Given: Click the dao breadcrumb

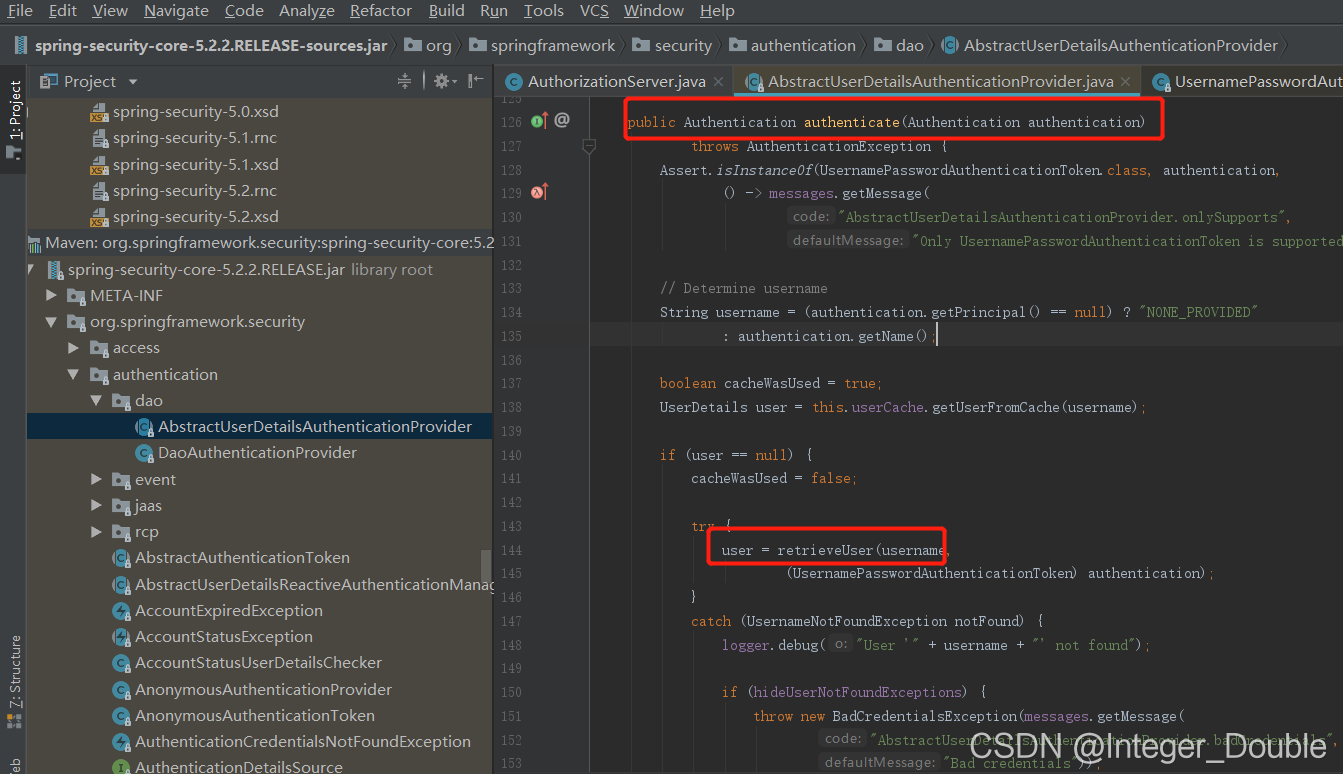Looking at the screenshot, I should point(899,46).
